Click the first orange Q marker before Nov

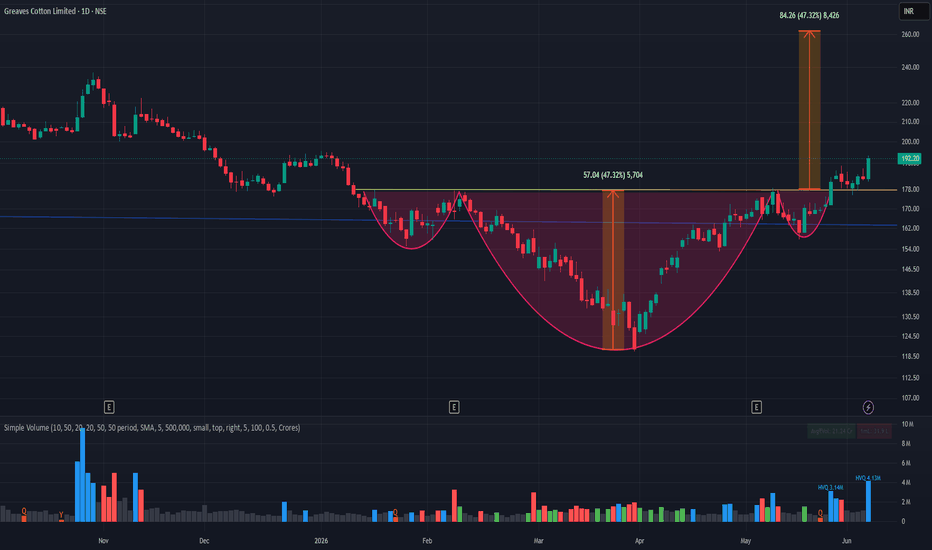click(x=24, y=511)
